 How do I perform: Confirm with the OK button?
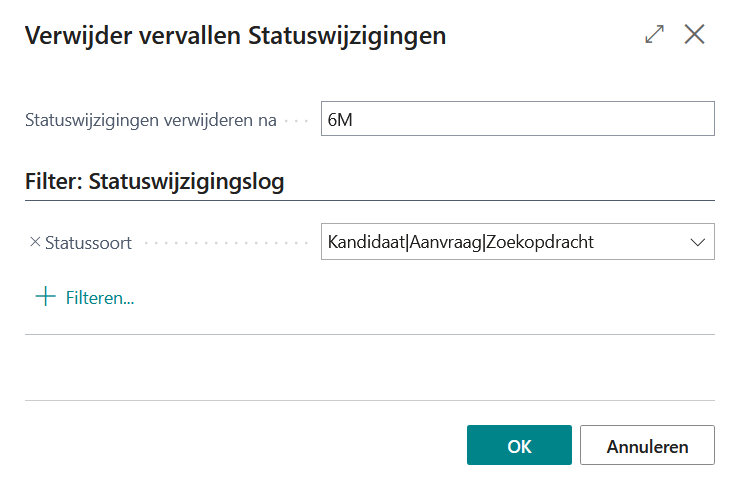[519, 446]
